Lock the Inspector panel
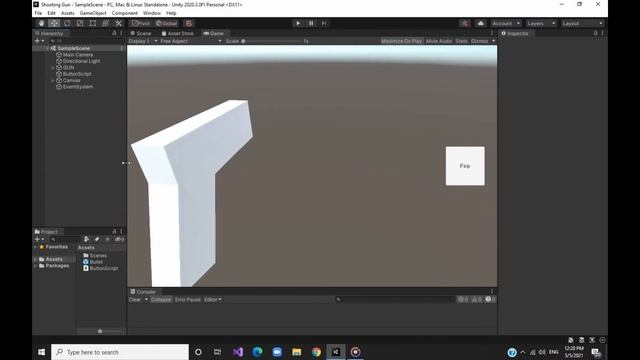Viewport: 640px width, 360px height. (596, 33)
